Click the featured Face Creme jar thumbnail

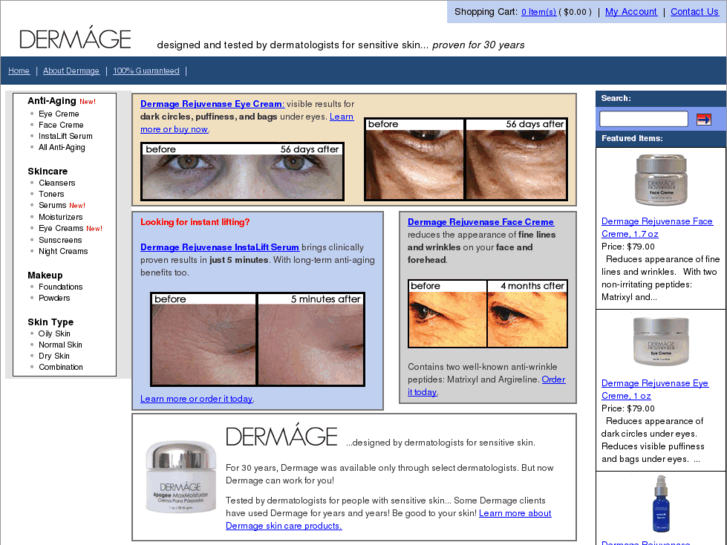[660, 180]
